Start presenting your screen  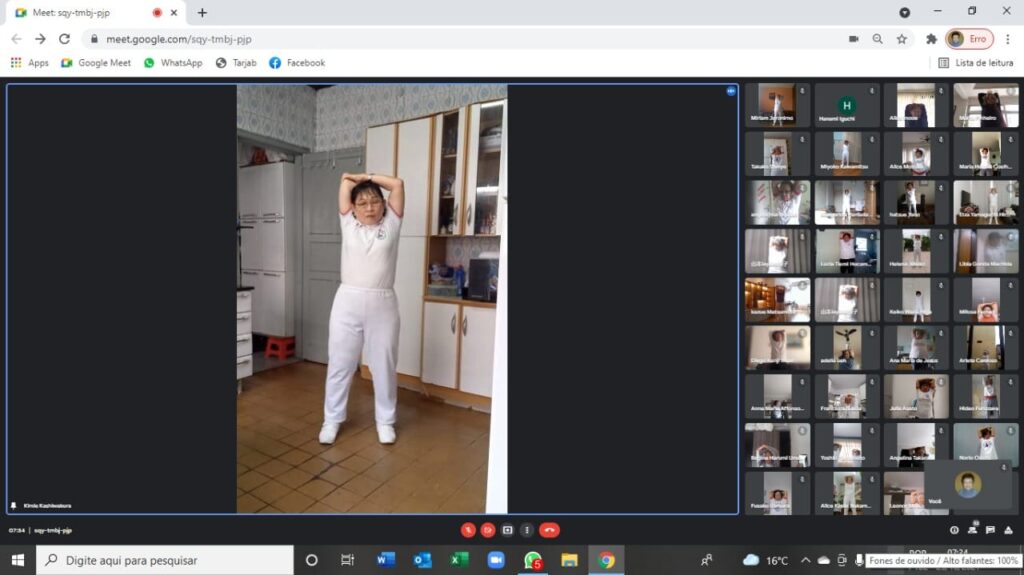(508, 530)
